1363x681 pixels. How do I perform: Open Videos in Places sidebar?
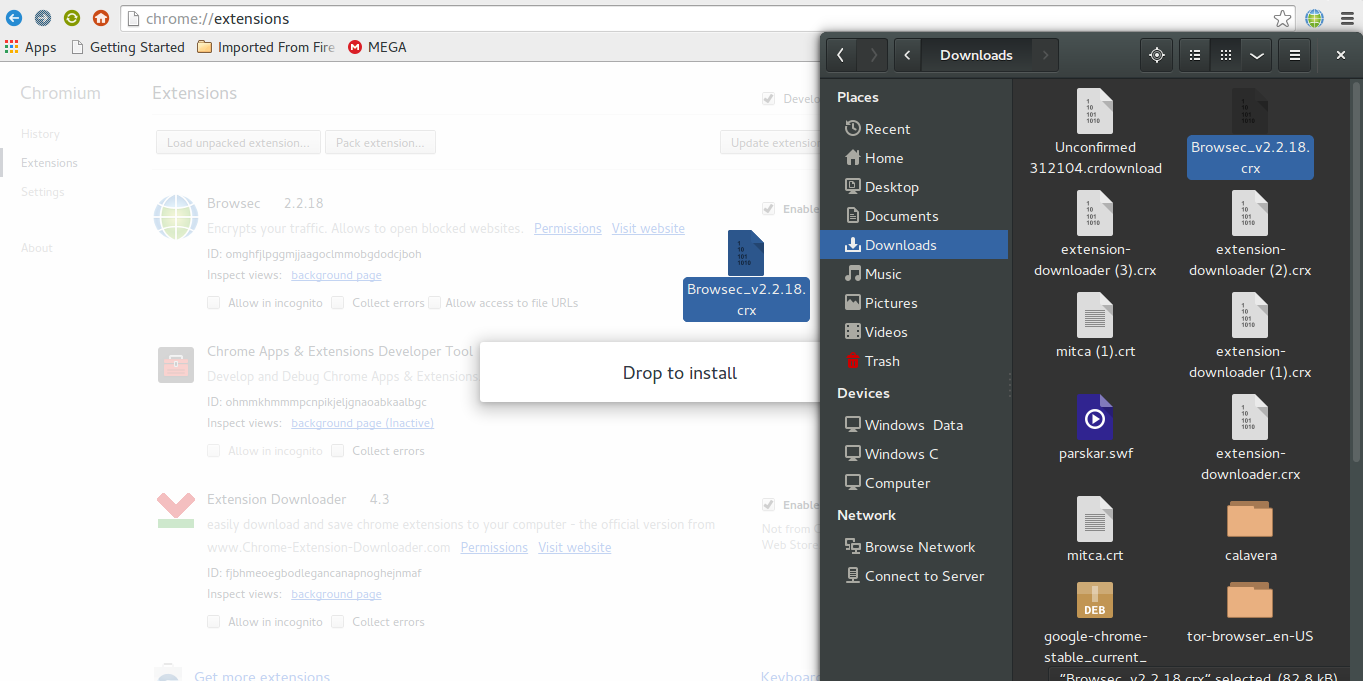914,332
